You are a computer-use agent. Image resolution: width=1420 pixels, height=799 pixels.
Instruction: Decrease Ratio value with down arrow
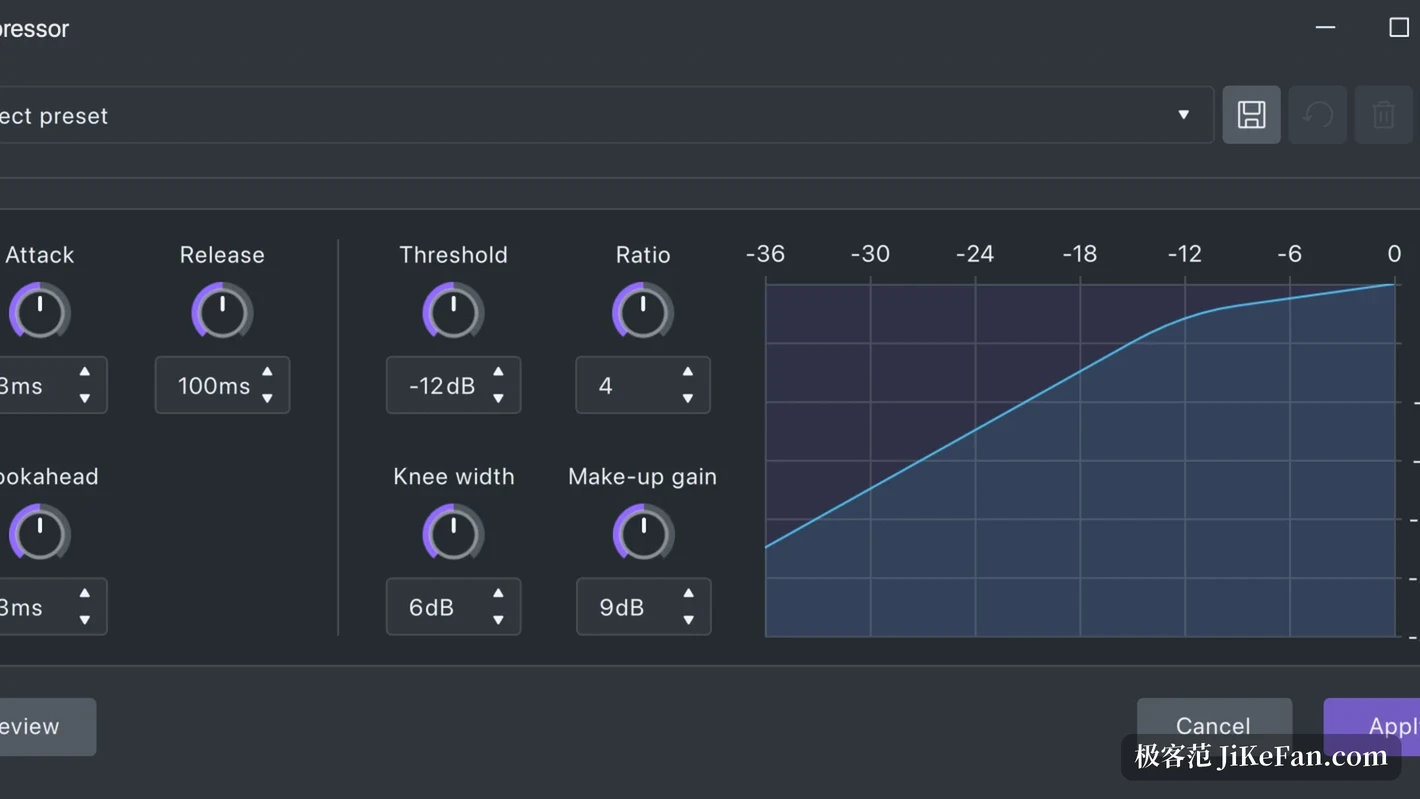point(688,398)
